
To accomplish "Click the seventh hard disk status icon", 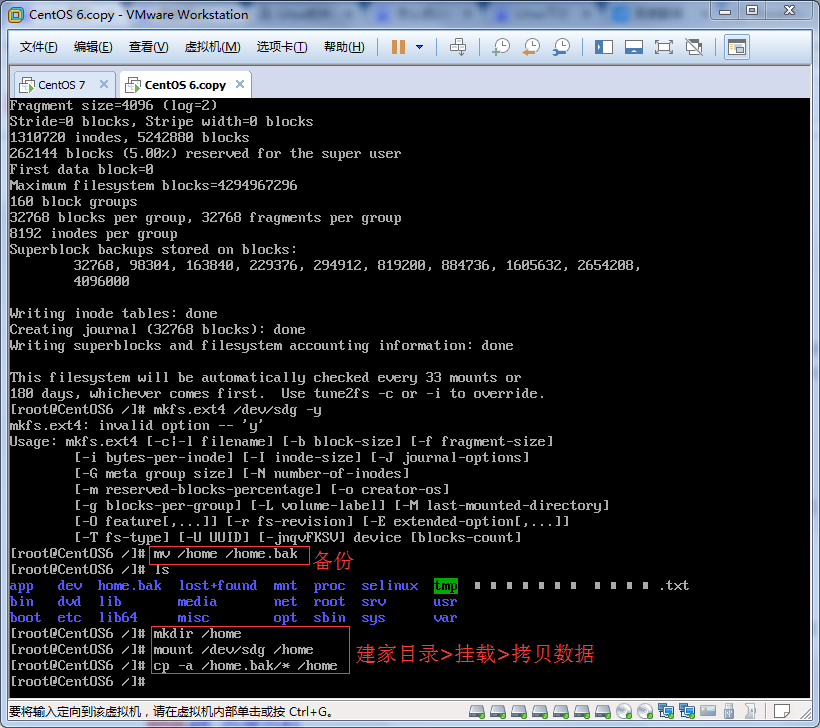I will (x=603, y=711).
